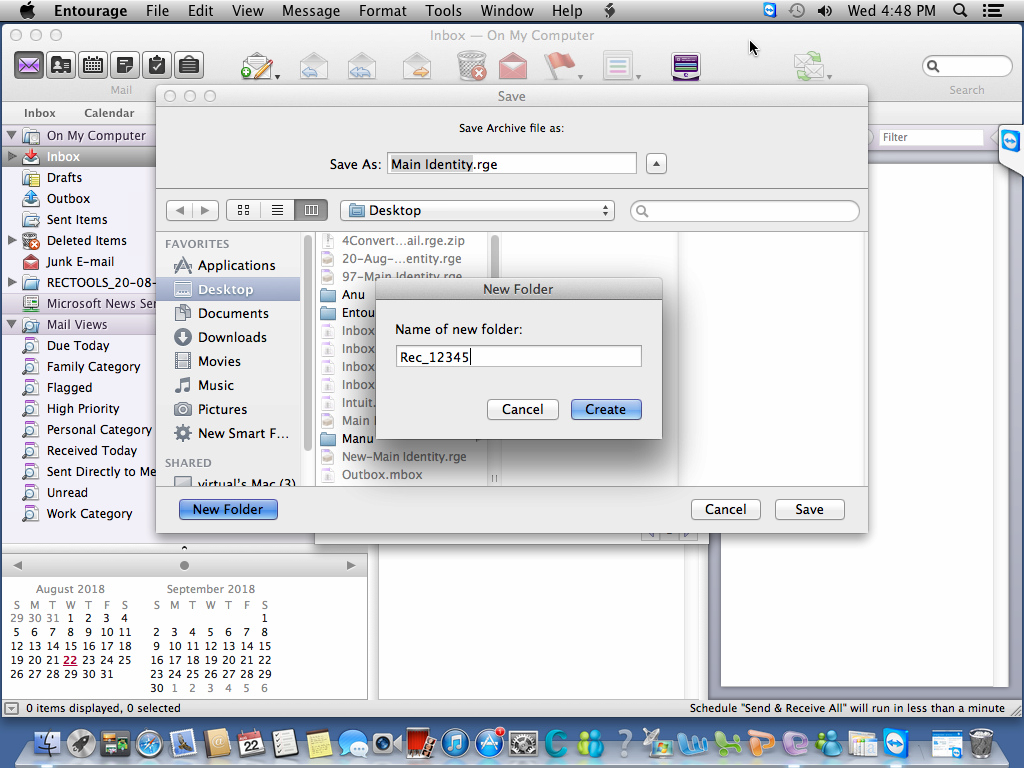Open Tasks view icon in toolbar
Viewport: 1024px width, 768px height.
click(x=157, y=65)
